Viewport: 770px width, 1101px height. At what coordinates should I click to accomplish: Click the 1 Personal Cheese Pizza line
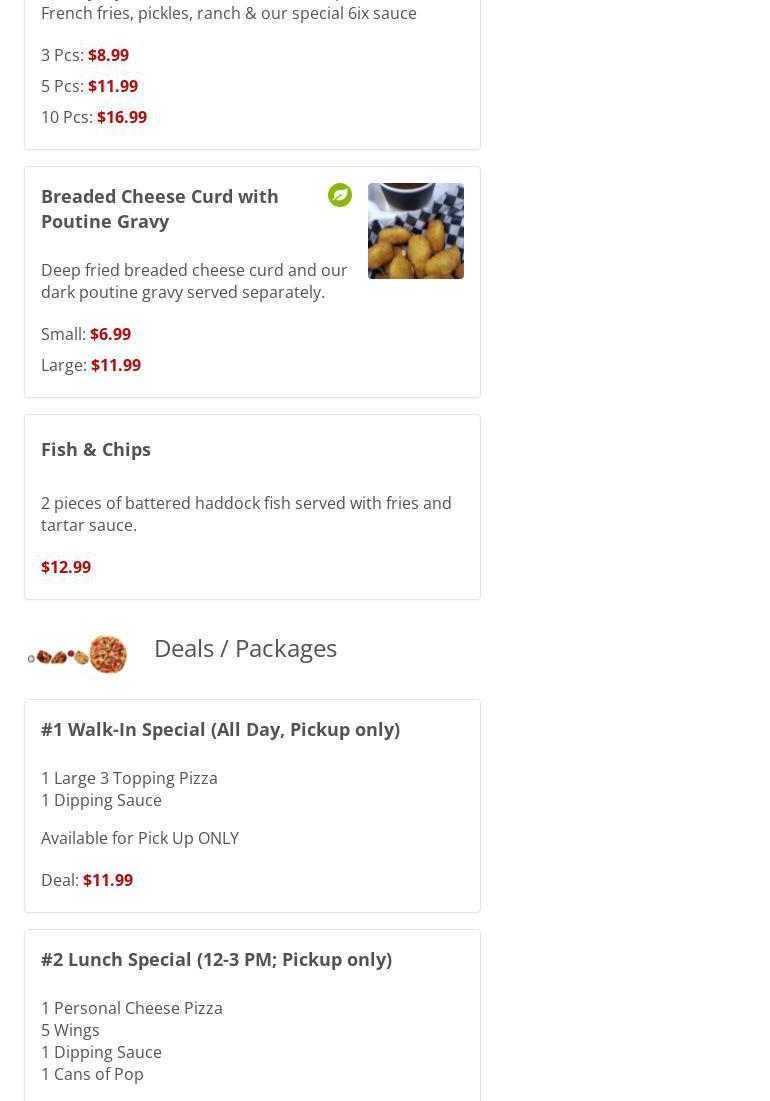tap(132, 1008)
